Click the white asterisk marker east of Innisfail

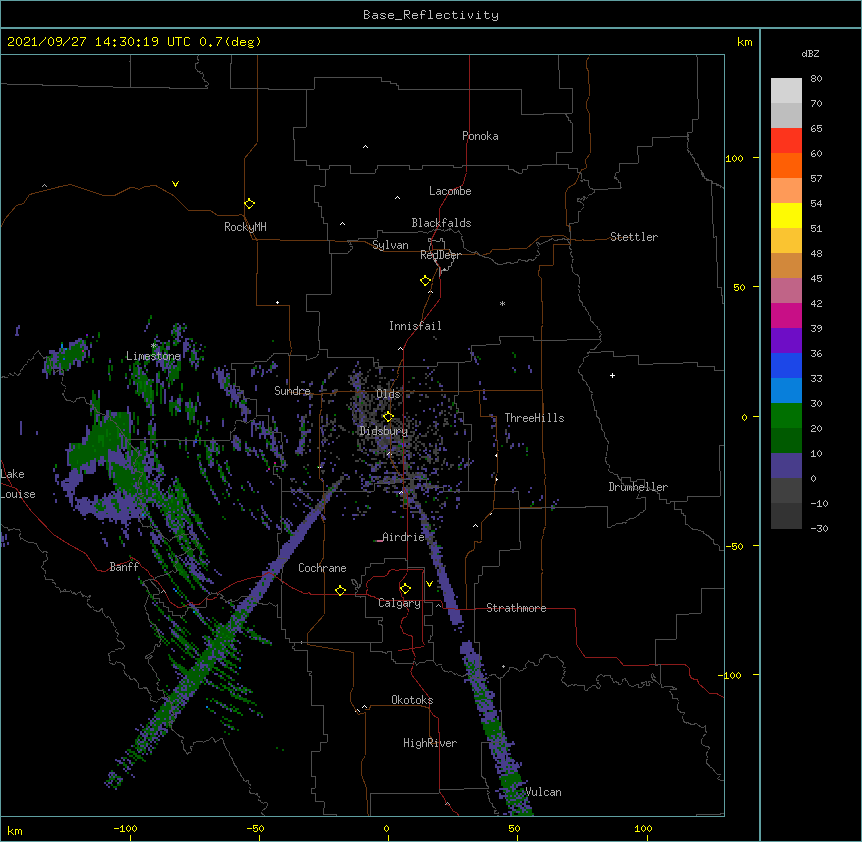[502, 303]
